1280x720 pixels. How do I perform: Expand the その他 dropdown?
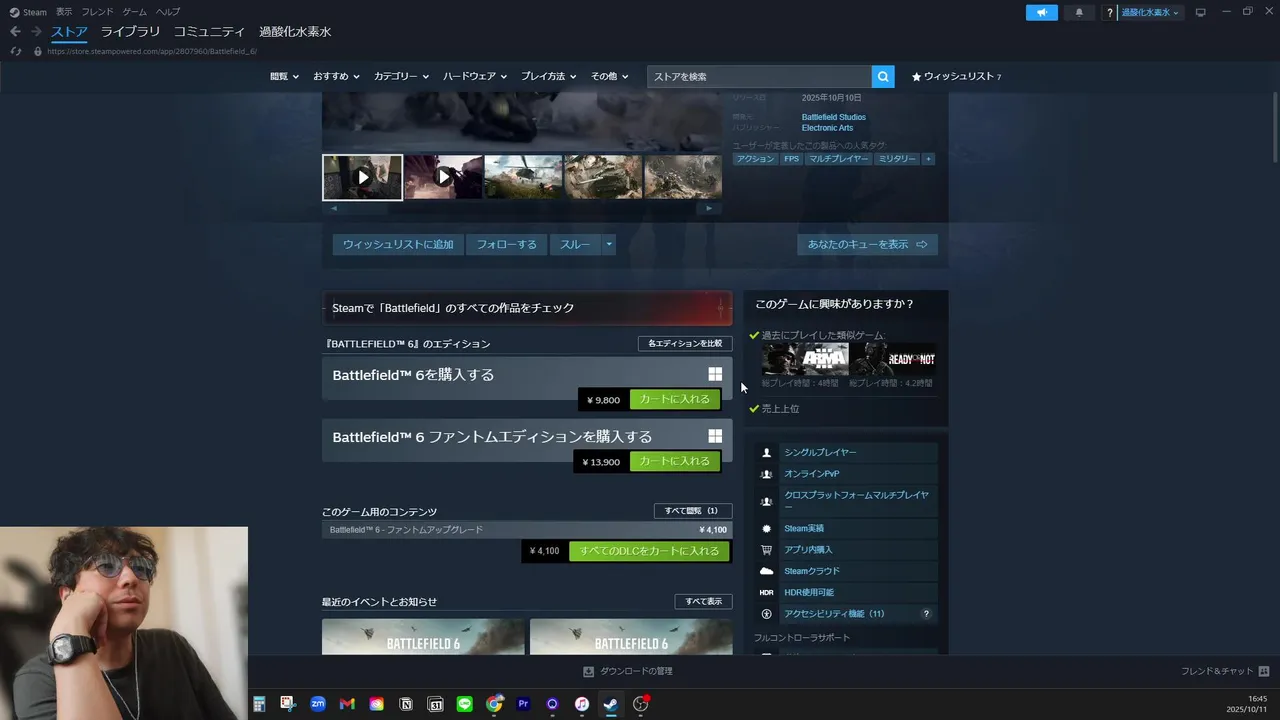[609, 76]
